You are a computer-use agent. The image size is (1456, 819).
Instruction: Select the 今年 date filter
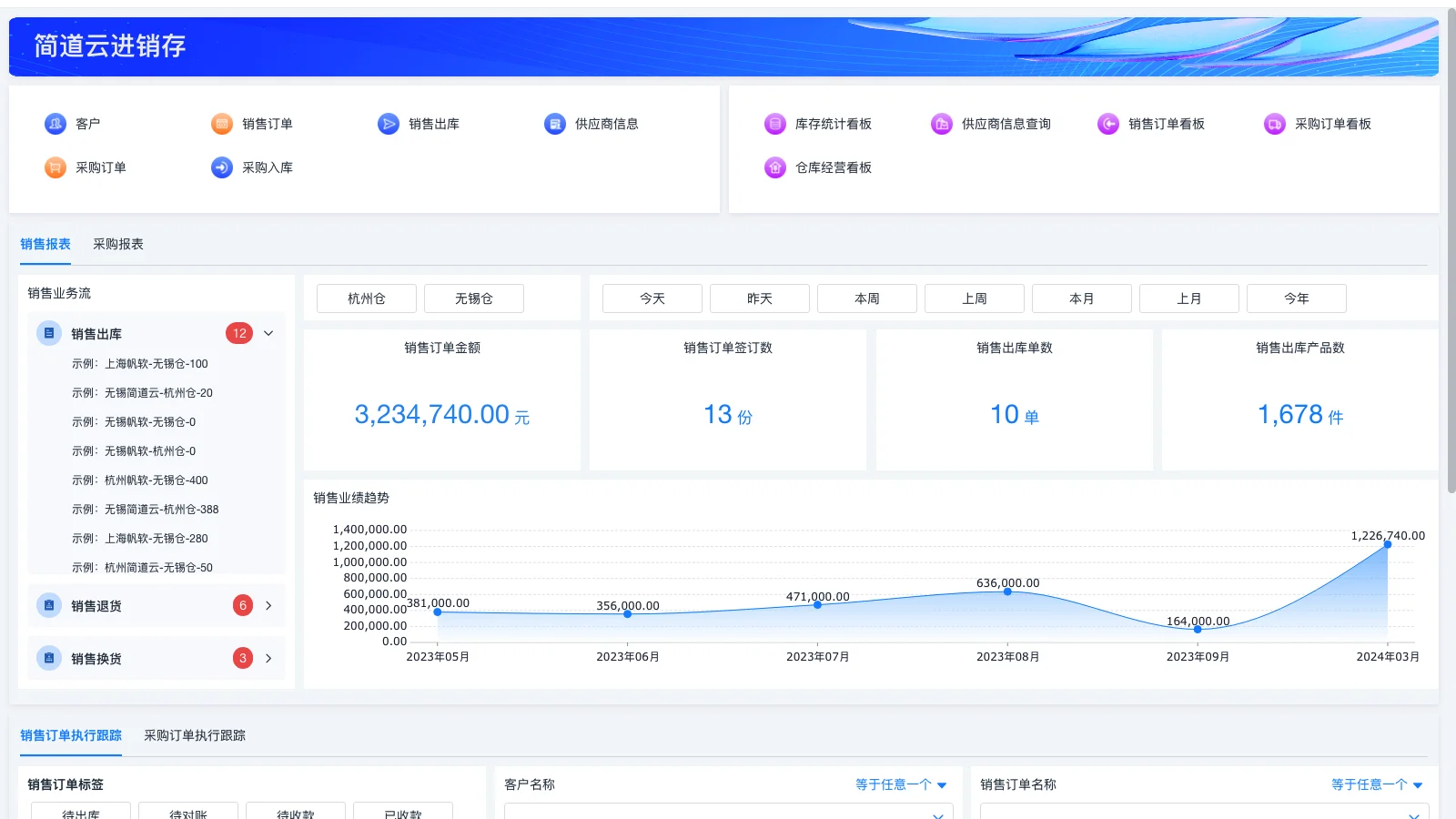click(1297, 298)
